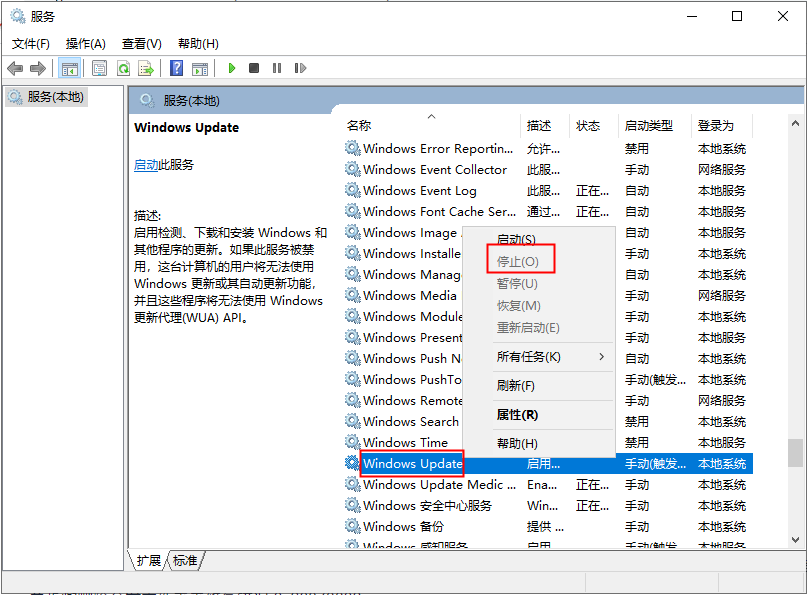
Task: Choose 恢复(M) in the context menu
Action: 519,306
